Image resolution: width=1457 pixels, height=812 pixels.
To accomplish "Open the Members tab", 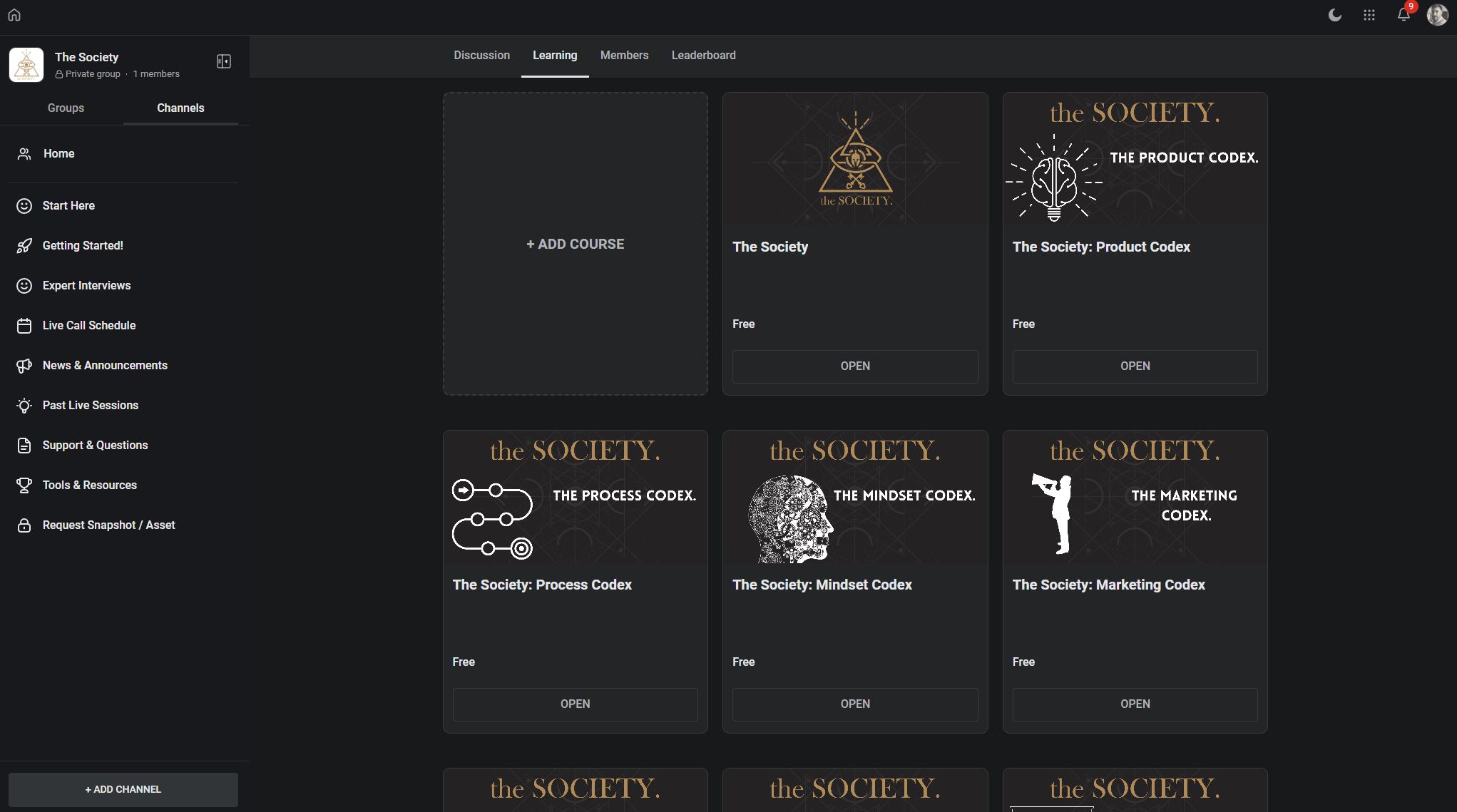I will pyautogui.click(x=624, y=55).
